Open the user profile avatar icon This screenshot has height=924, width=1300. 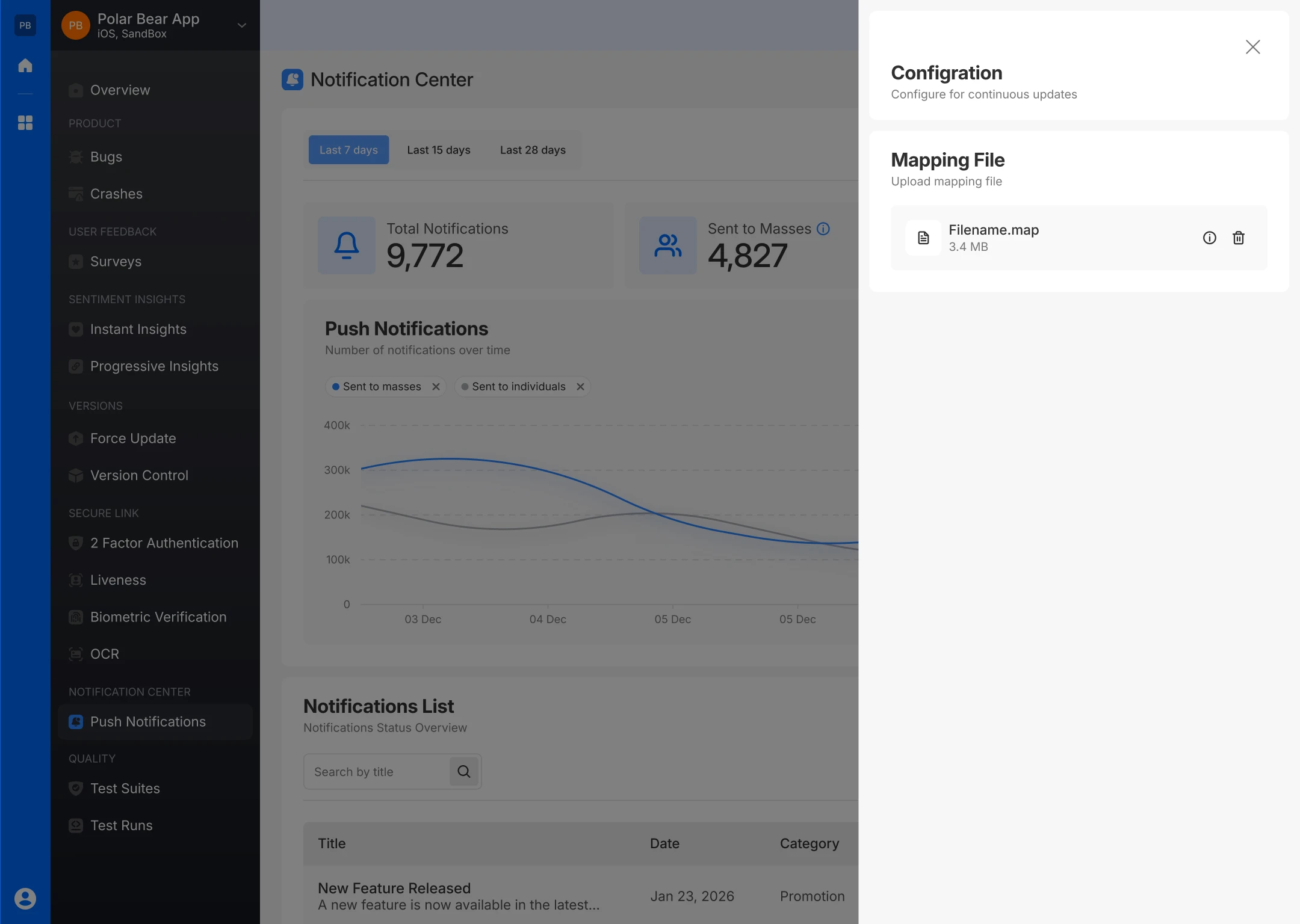point(25,898)
